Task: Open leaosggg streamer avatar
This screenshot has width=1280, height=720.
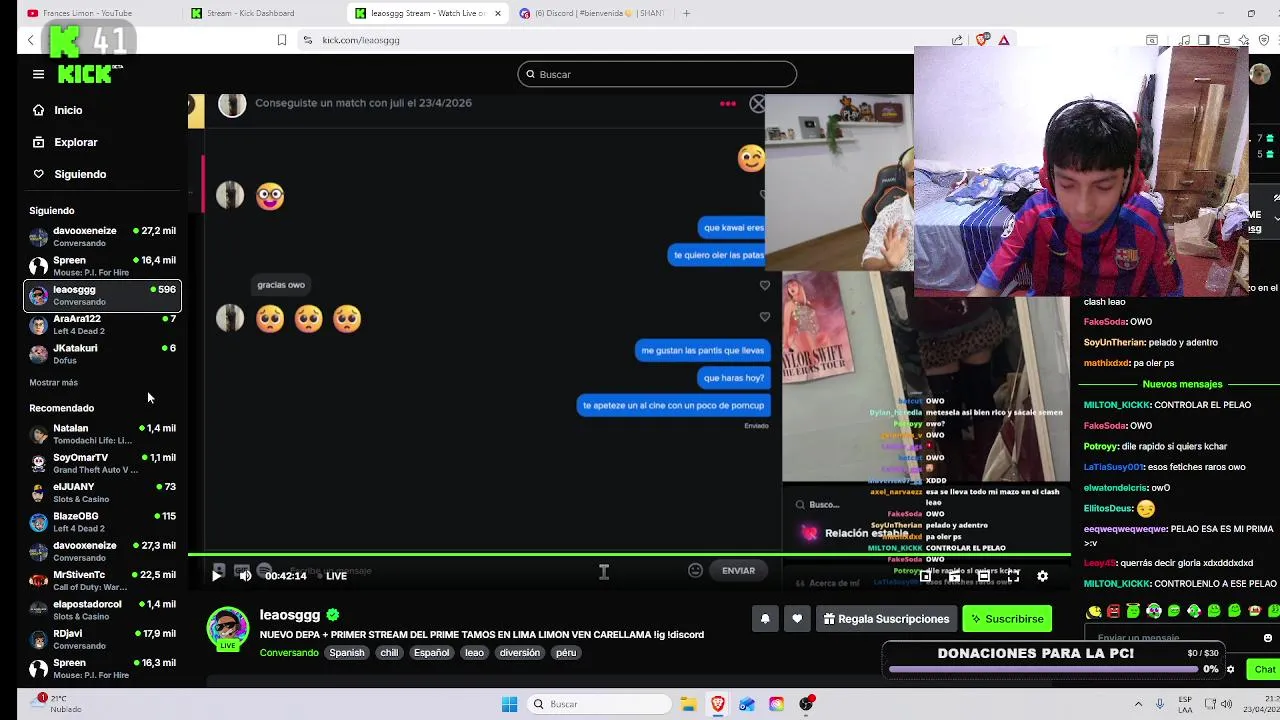Action: [227, 628]
